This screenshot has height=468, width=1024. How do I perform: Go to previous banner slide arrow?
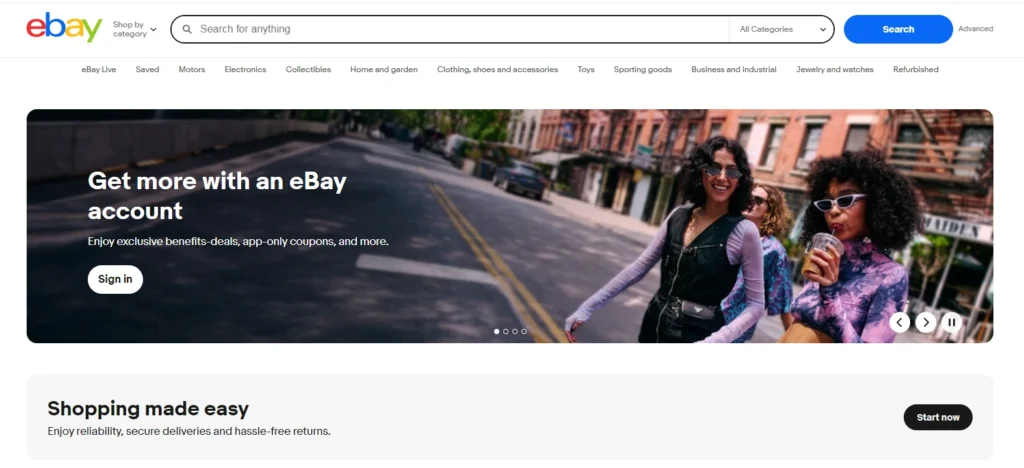pos(899,322)
